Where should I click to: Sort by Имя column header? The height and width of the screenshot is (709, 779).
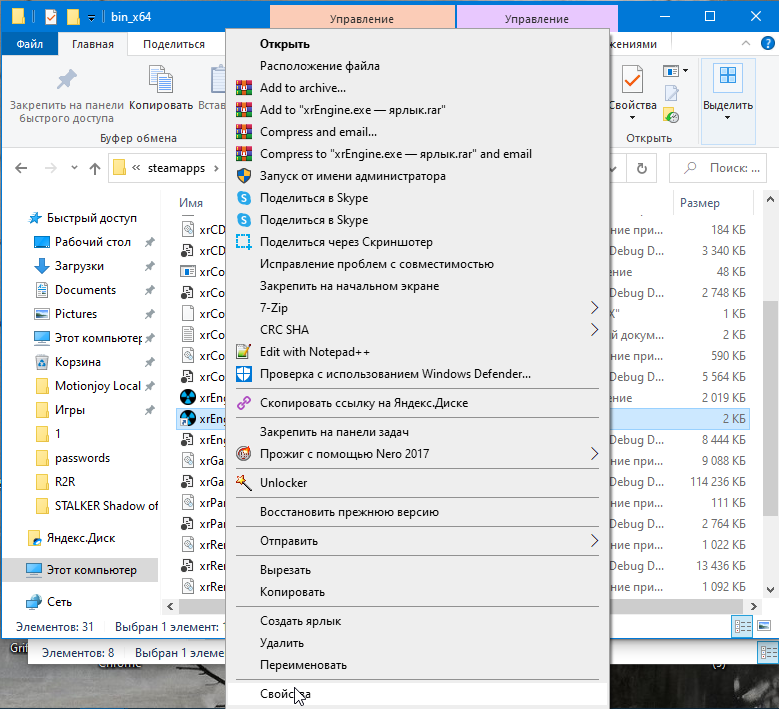click(x=191, y=203)
